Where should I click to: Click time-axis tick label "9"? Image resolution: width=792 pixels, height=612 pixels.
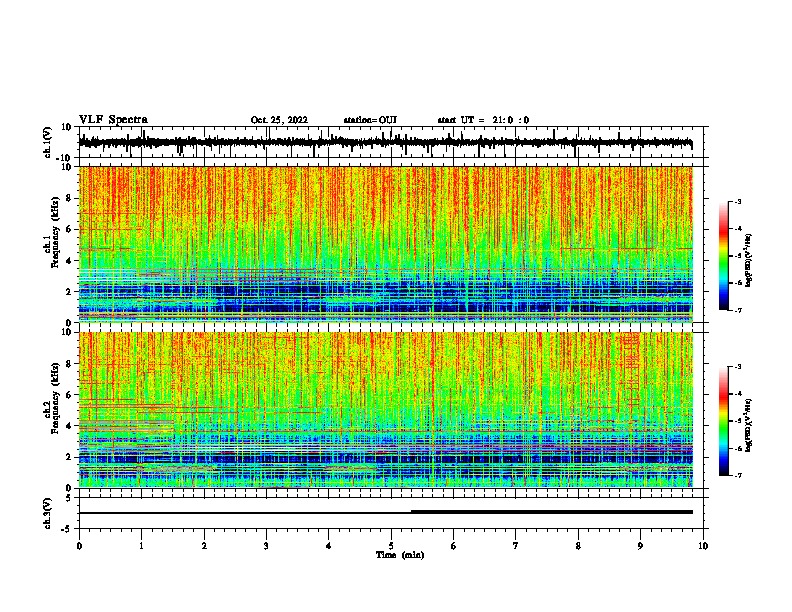click(x=640, y=546)
